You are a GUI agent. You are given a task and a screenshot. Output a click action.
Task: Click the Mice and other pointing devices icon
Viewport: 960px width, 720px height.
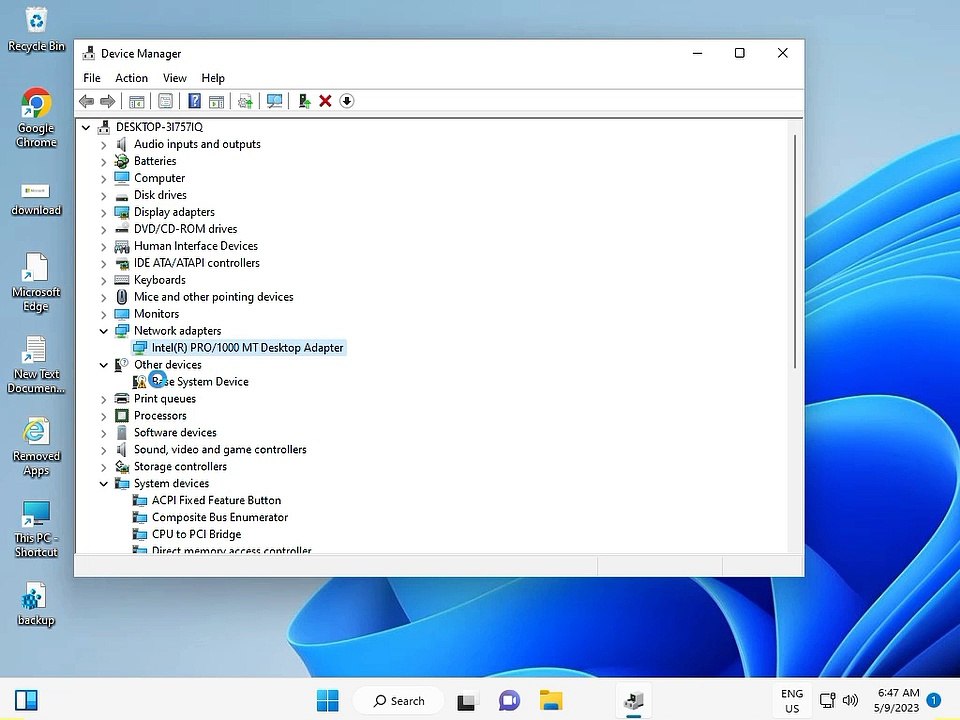[122, 297]
